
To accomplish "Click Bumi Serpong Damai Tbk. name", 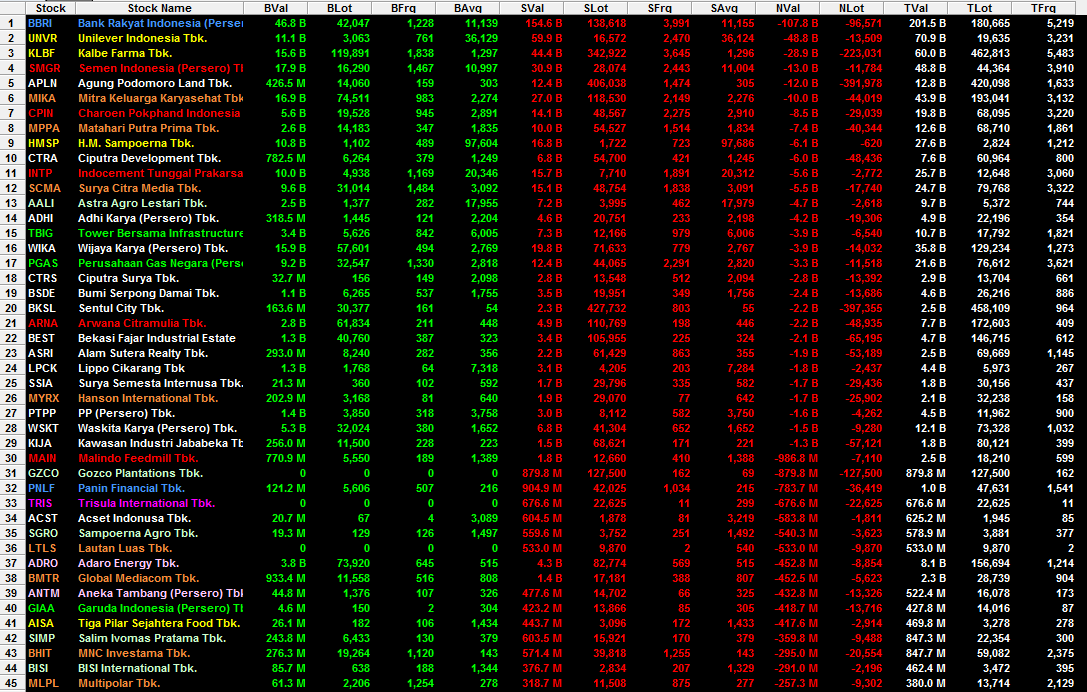I will click(148, 293).
